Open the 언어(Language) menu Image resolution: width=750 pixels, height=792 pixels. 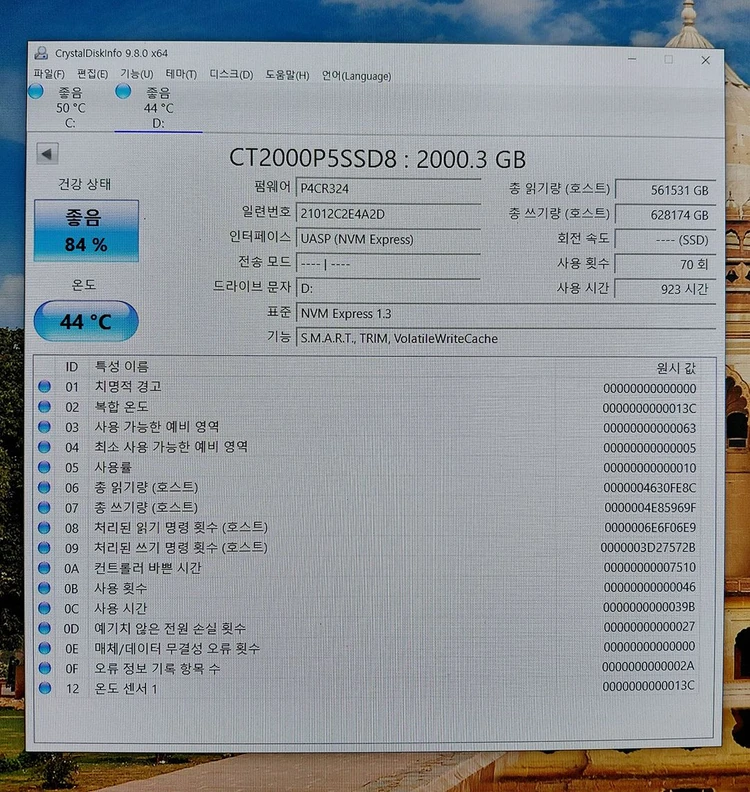tap(357, 76)
